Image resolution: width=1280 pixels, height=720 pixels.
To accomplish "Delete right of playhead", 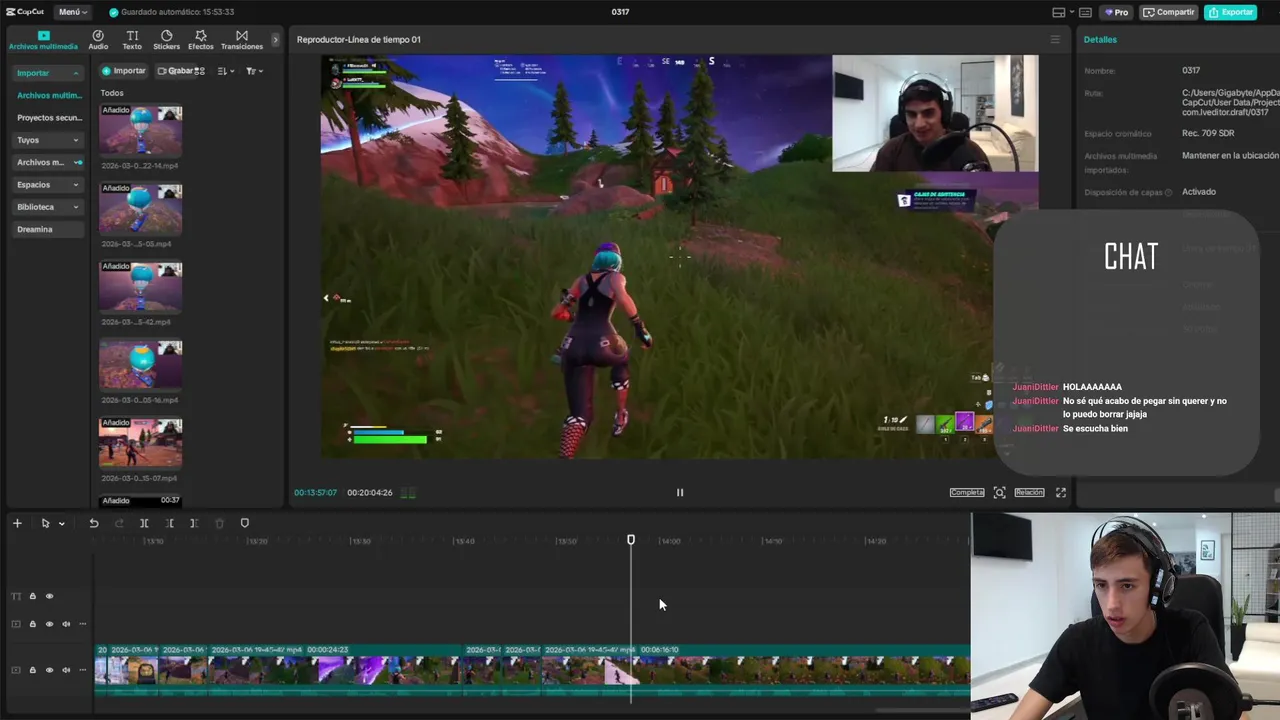I will [194, 523].
